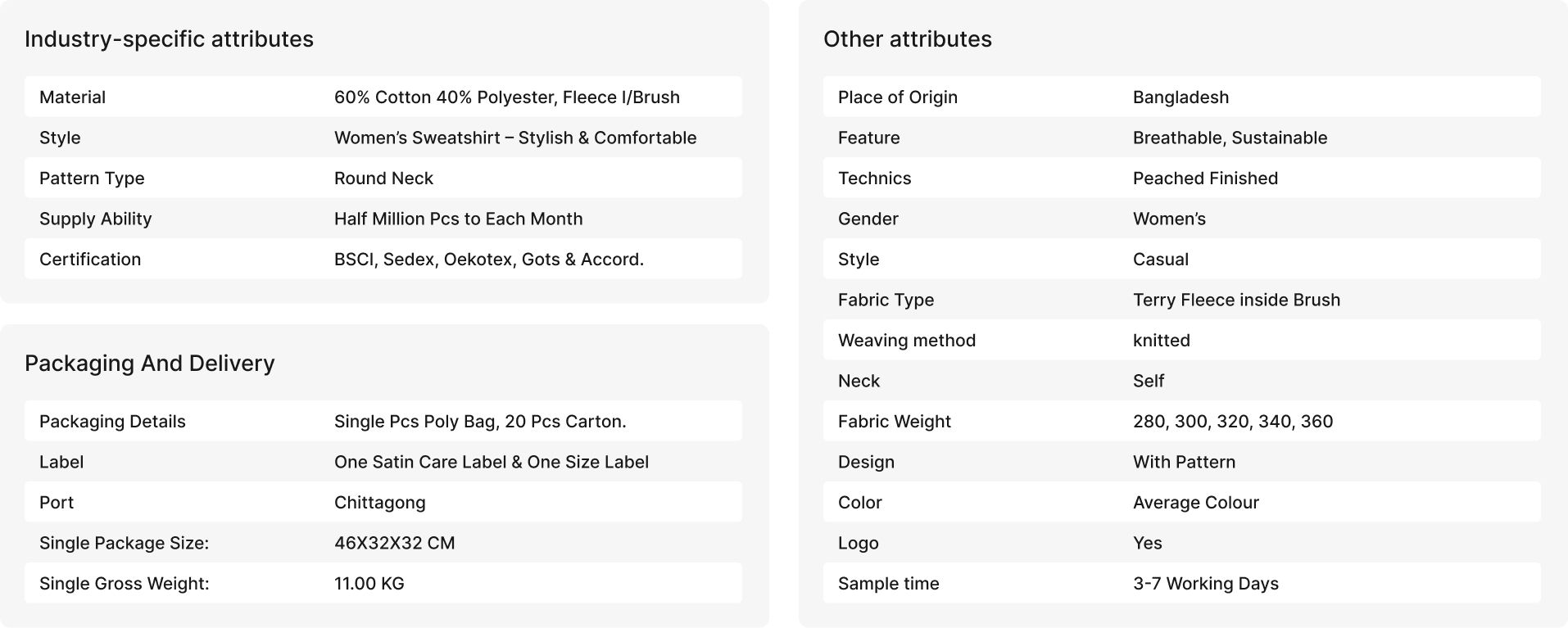The height and width of the screenshot is (628, 1568).
Task: Select the Chittagong port value
Action: [379, 503]
